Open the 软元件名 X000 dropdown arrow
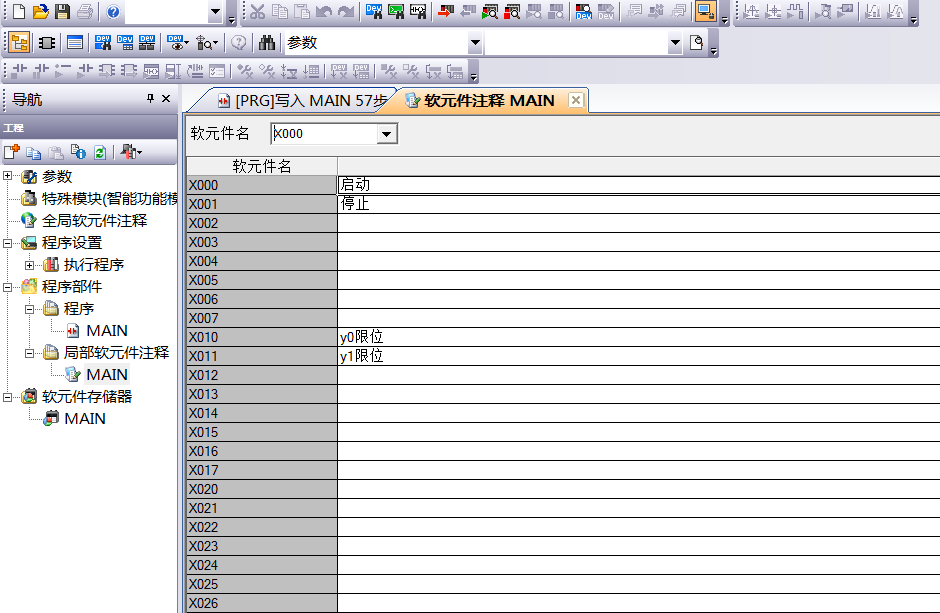 (x=387, y=134)
